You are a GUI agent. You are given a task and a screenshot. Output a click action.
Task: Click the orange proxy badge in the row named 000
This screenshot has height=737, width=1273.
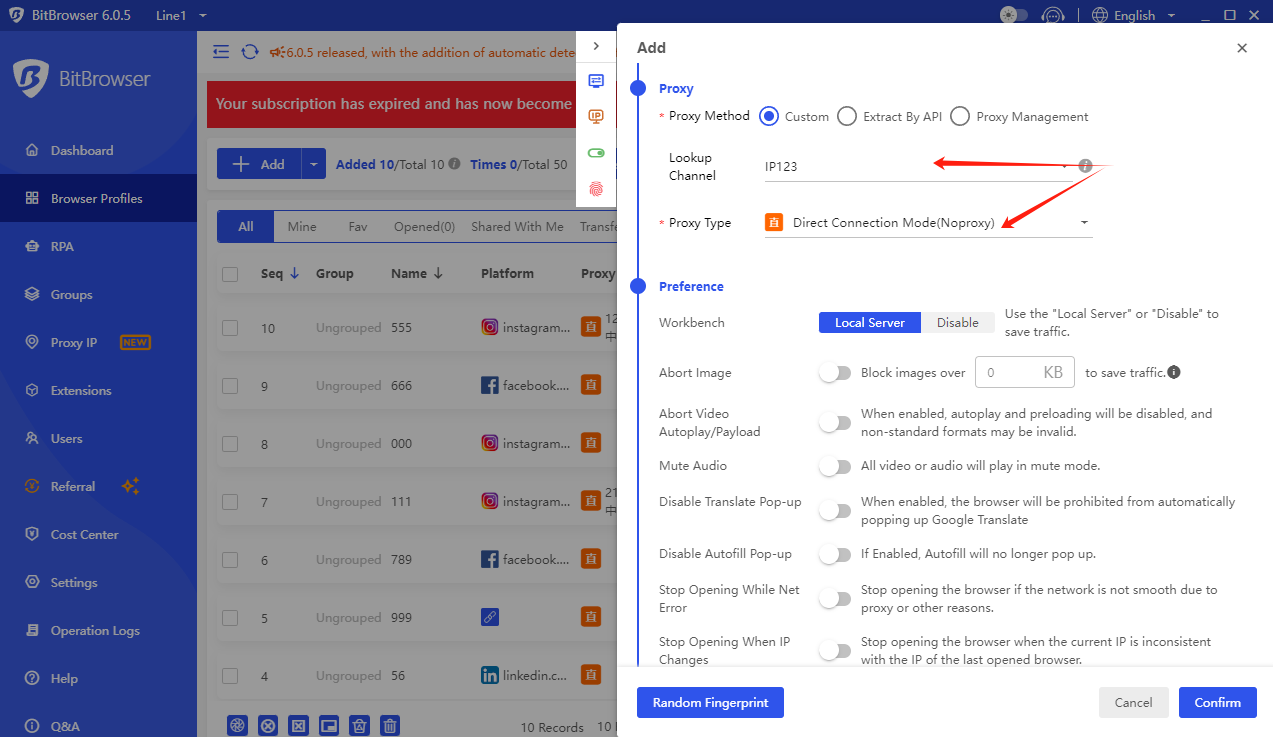[x=591, y=443]
